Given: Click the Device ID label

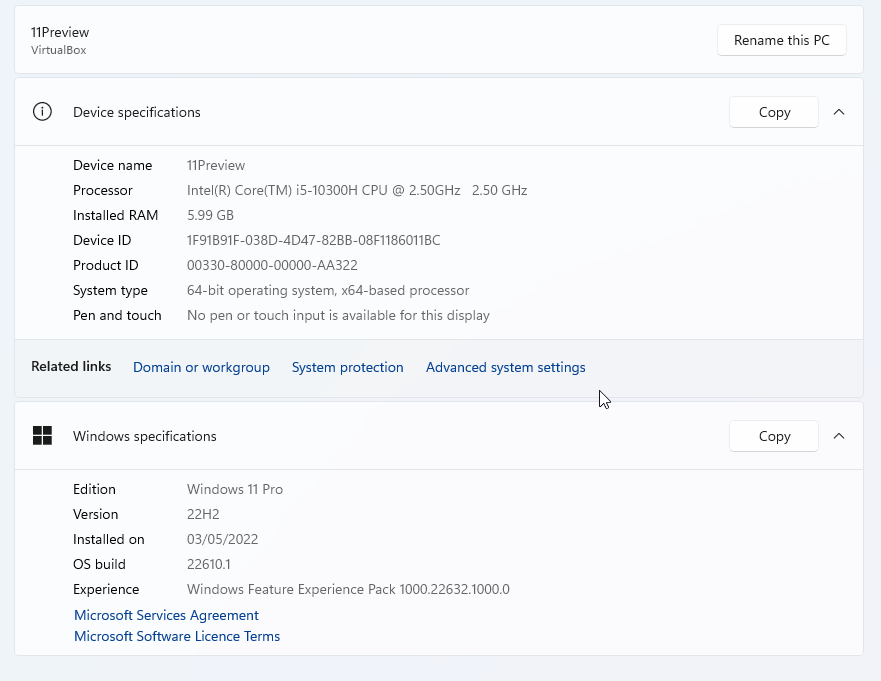Looking at the screenshot, I should tap(102, 240).
